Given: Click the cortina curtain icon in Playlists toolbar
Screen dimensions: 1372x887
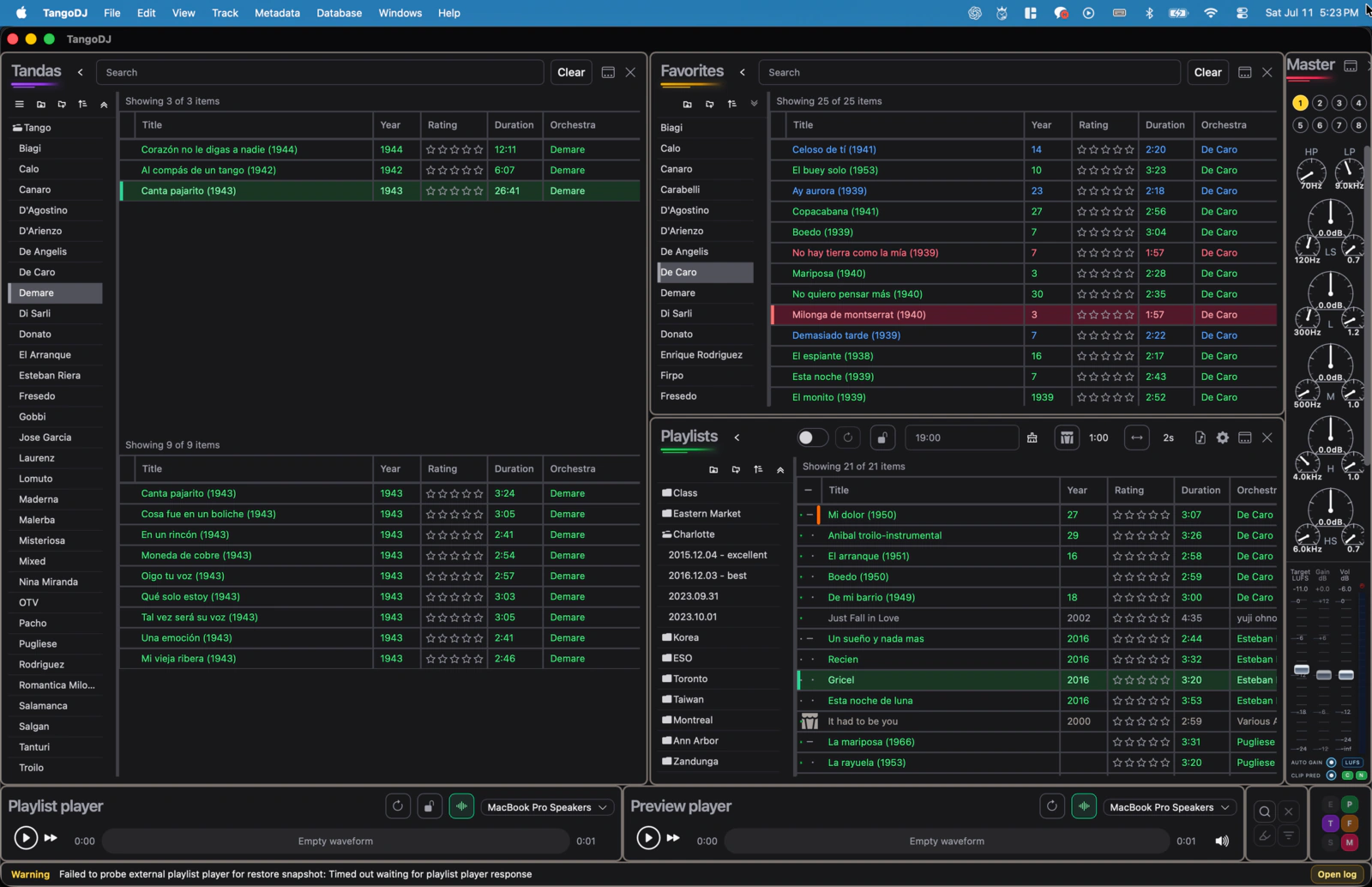Looking at the screenshot, I should [x=1067, y=437].
